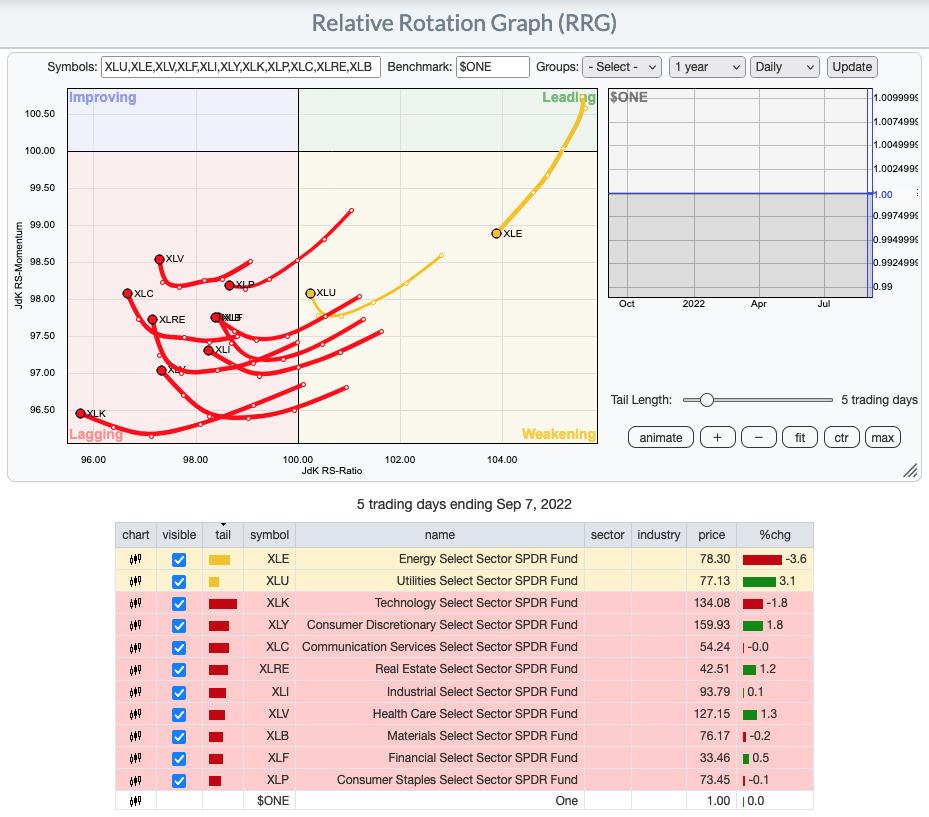Zoom out with the minus button
Viewport: 929px width, 817px height.
(x=758, y=438)
